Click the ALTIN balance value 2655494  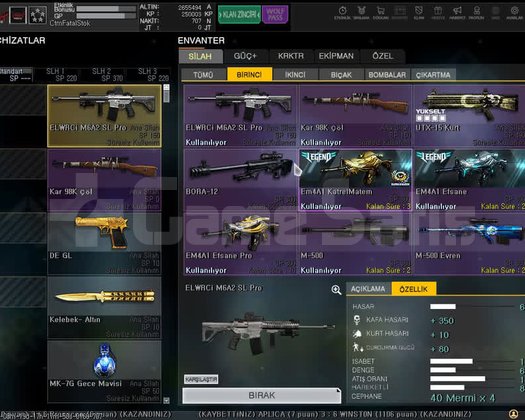coord(190,7)
